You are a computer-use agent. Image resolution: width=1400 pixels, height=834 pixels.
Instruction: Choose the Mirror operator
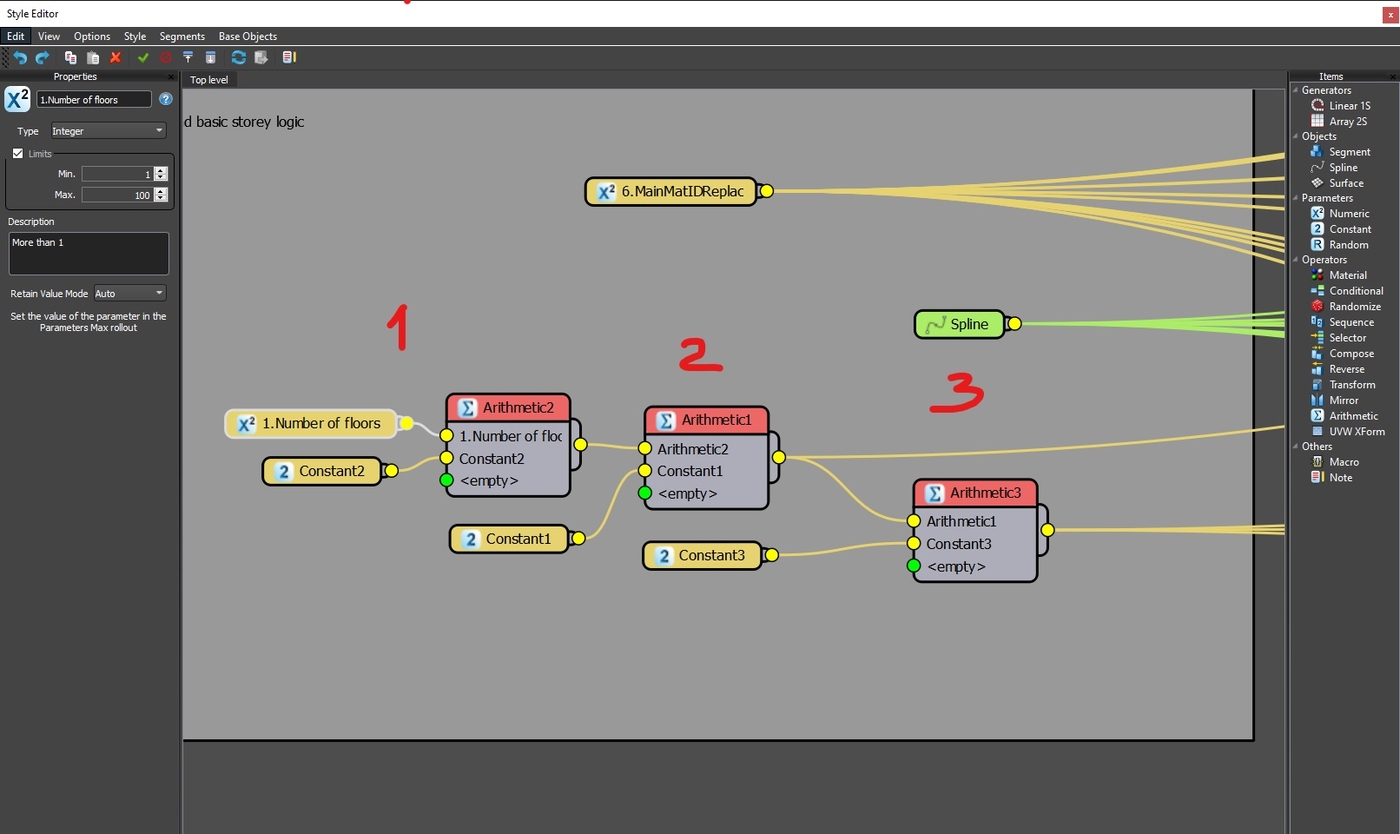pyautogui.click(x=1335, y=400)
